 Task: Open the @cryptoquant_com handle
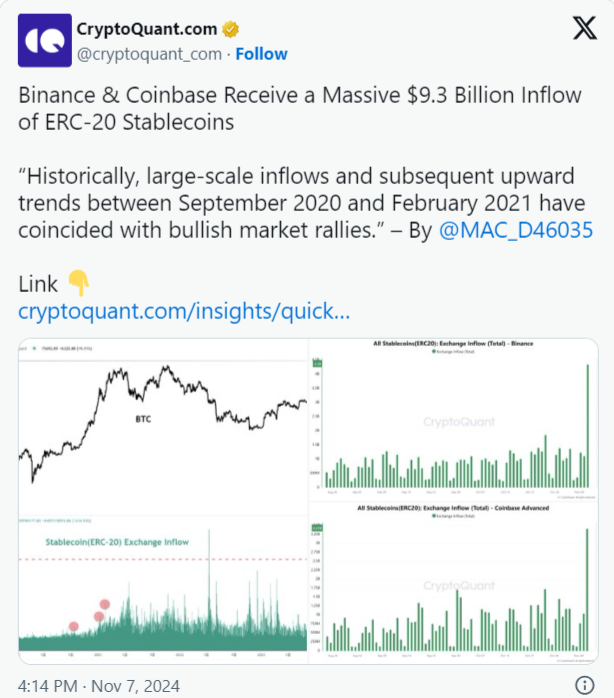(149, 54)
